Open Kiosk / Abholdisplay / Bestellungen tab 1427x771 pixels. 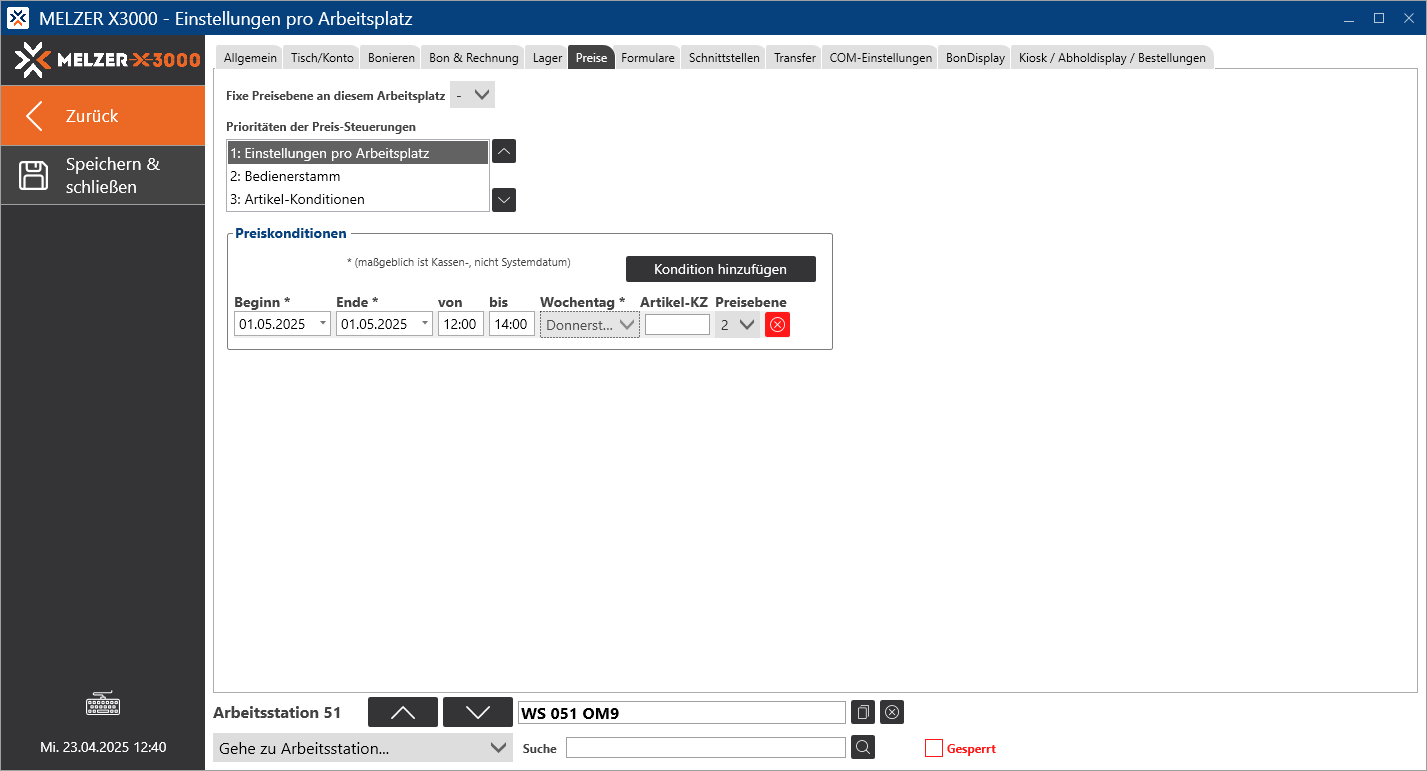(x=1112, y=58)
